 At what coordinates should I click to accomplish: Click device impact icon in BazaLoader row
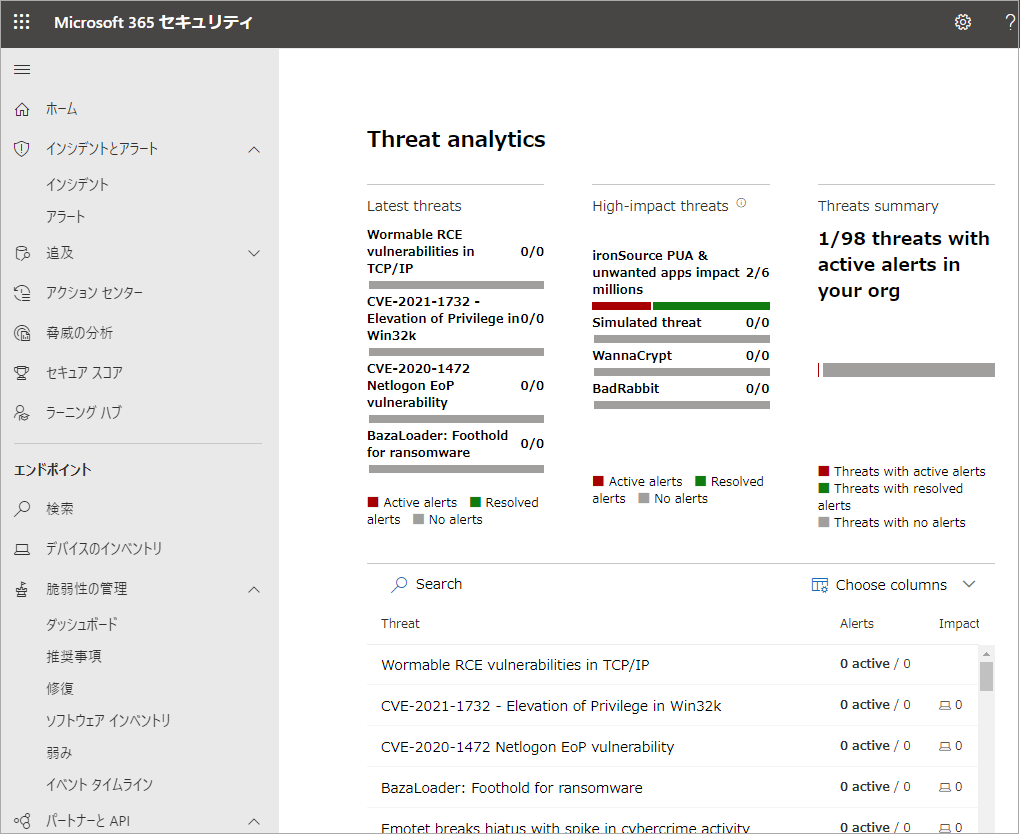[945, 787]
